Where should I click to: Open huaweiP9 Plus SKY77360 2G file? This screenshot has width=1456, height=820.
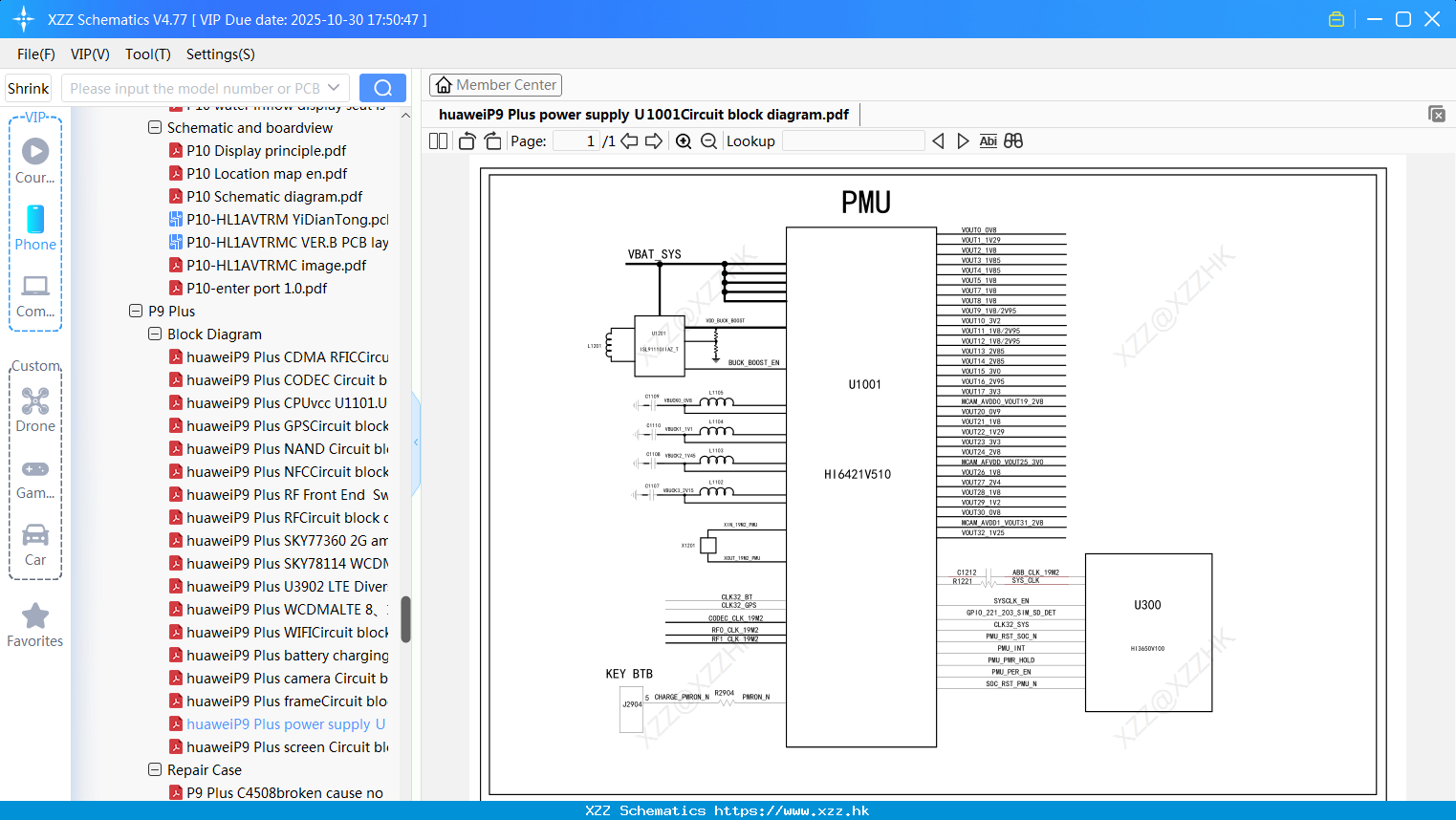278,540
